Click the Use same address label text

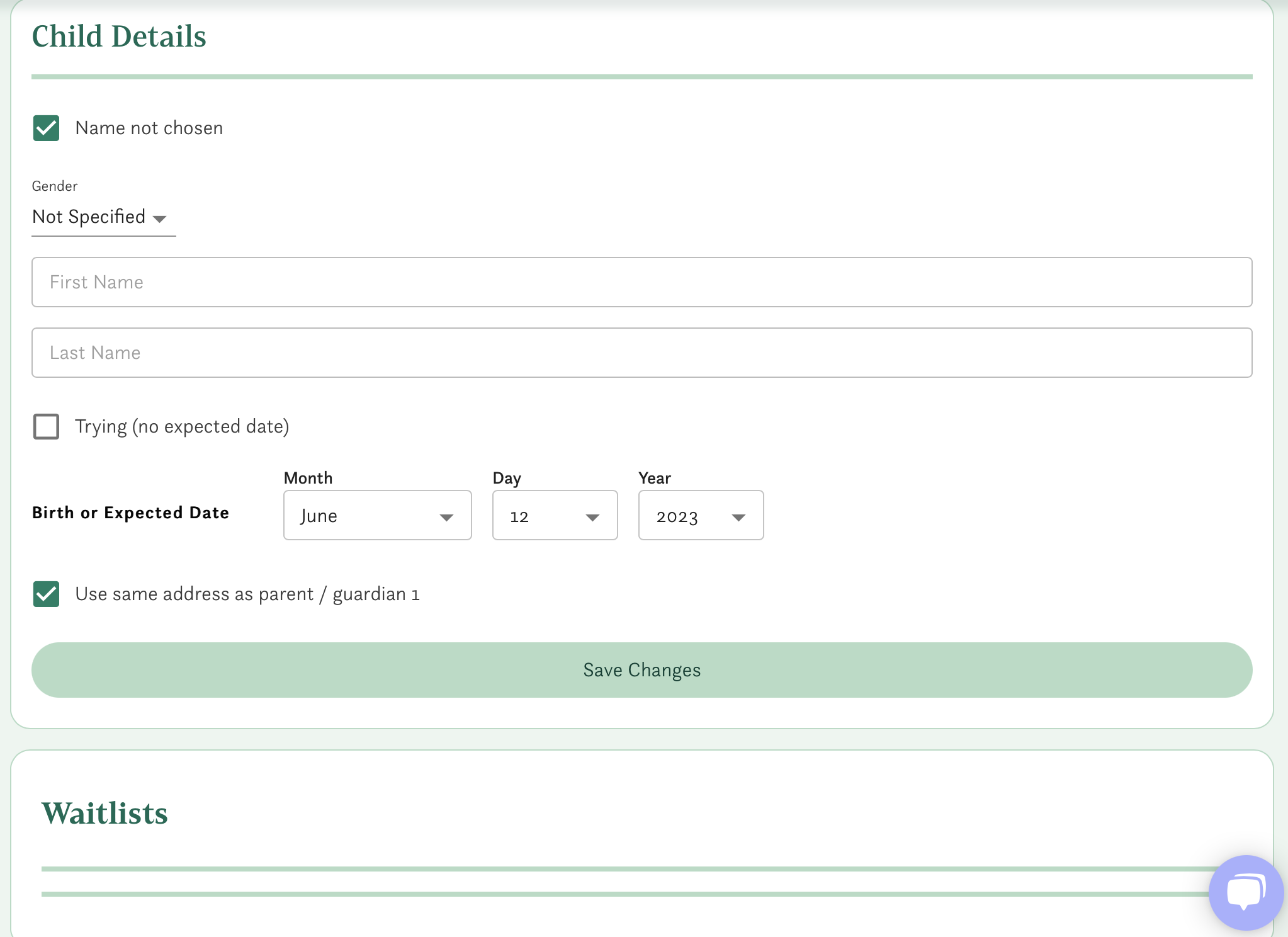[x=247, y=594]
